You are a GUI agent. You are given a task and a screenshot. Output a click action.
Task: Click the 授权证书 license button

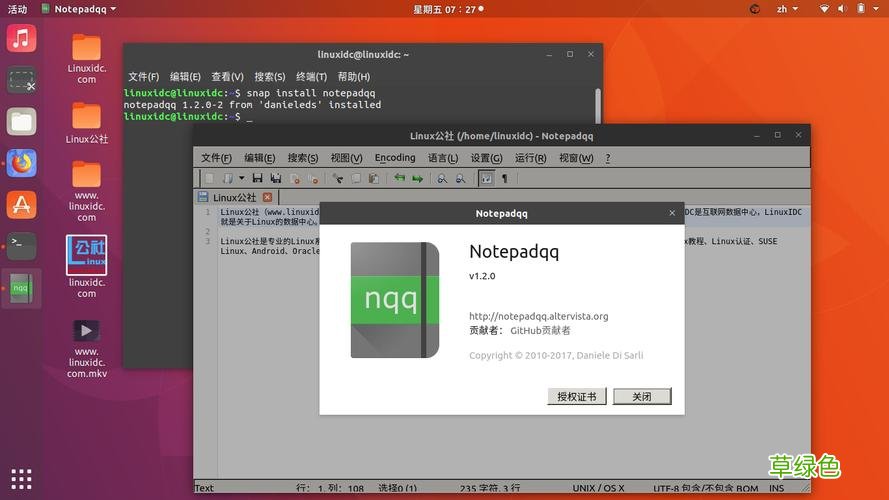[x=577, y=396]
